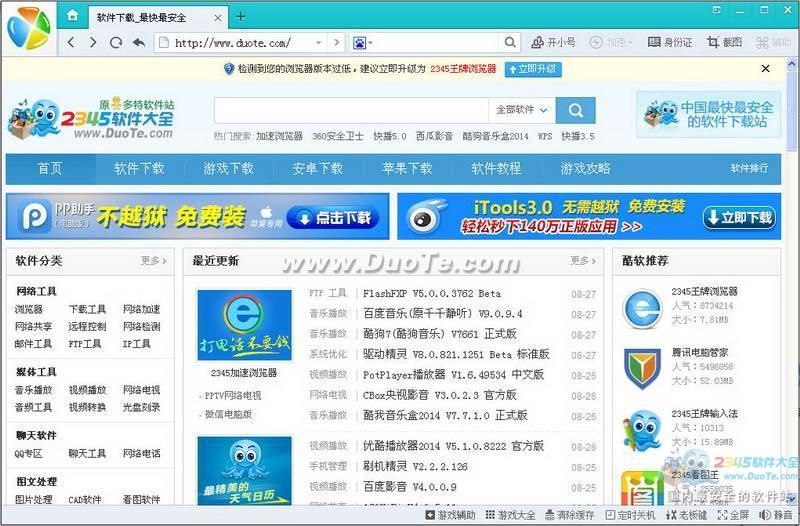The height and width of the screenshot is (526, 800).
Task: Click the 腾讯电脑管家 shield icon
Action: [x=642, y=368]
